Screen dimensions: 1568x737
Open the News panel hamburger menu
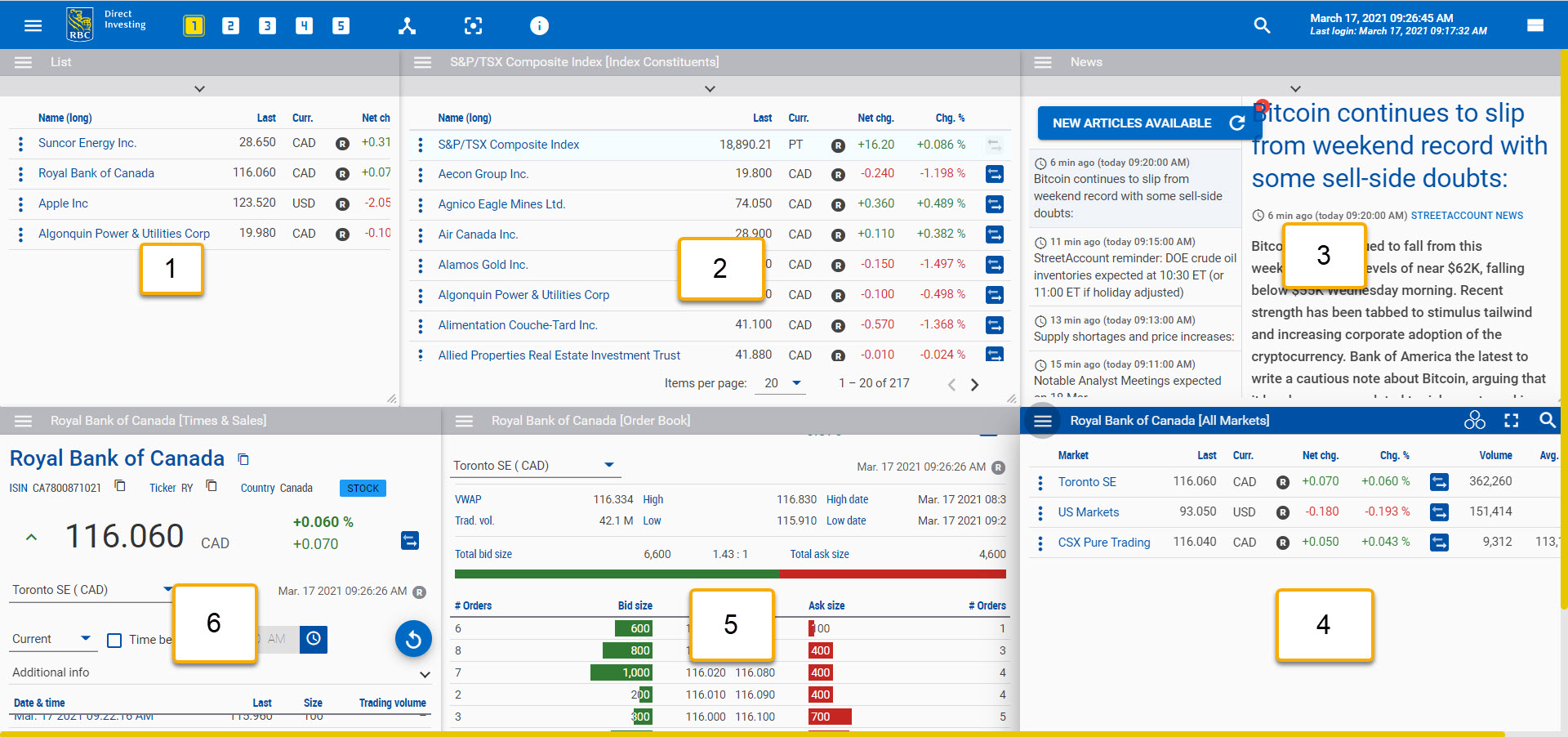tap(1043, 62)
